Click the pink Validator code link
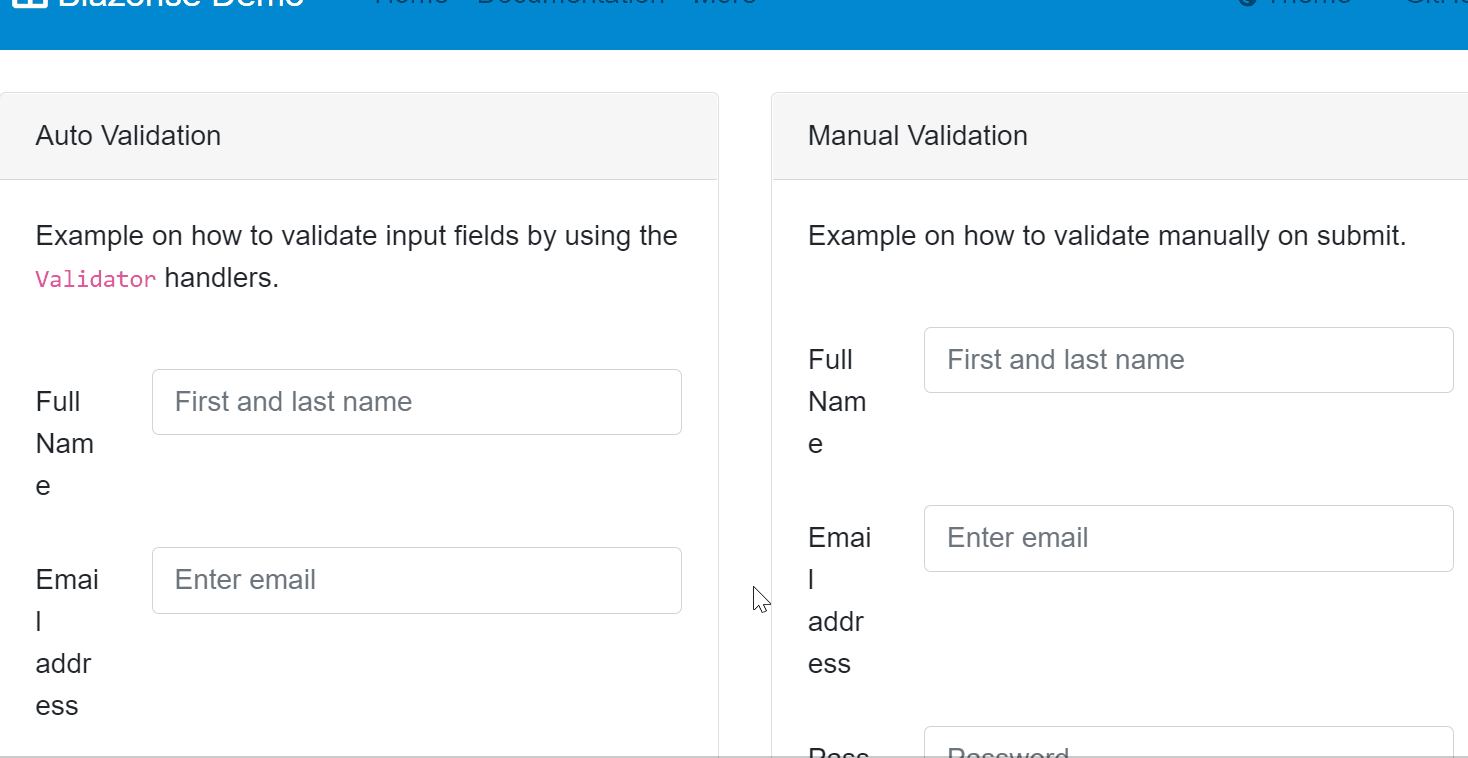 (x=95, y=278)
